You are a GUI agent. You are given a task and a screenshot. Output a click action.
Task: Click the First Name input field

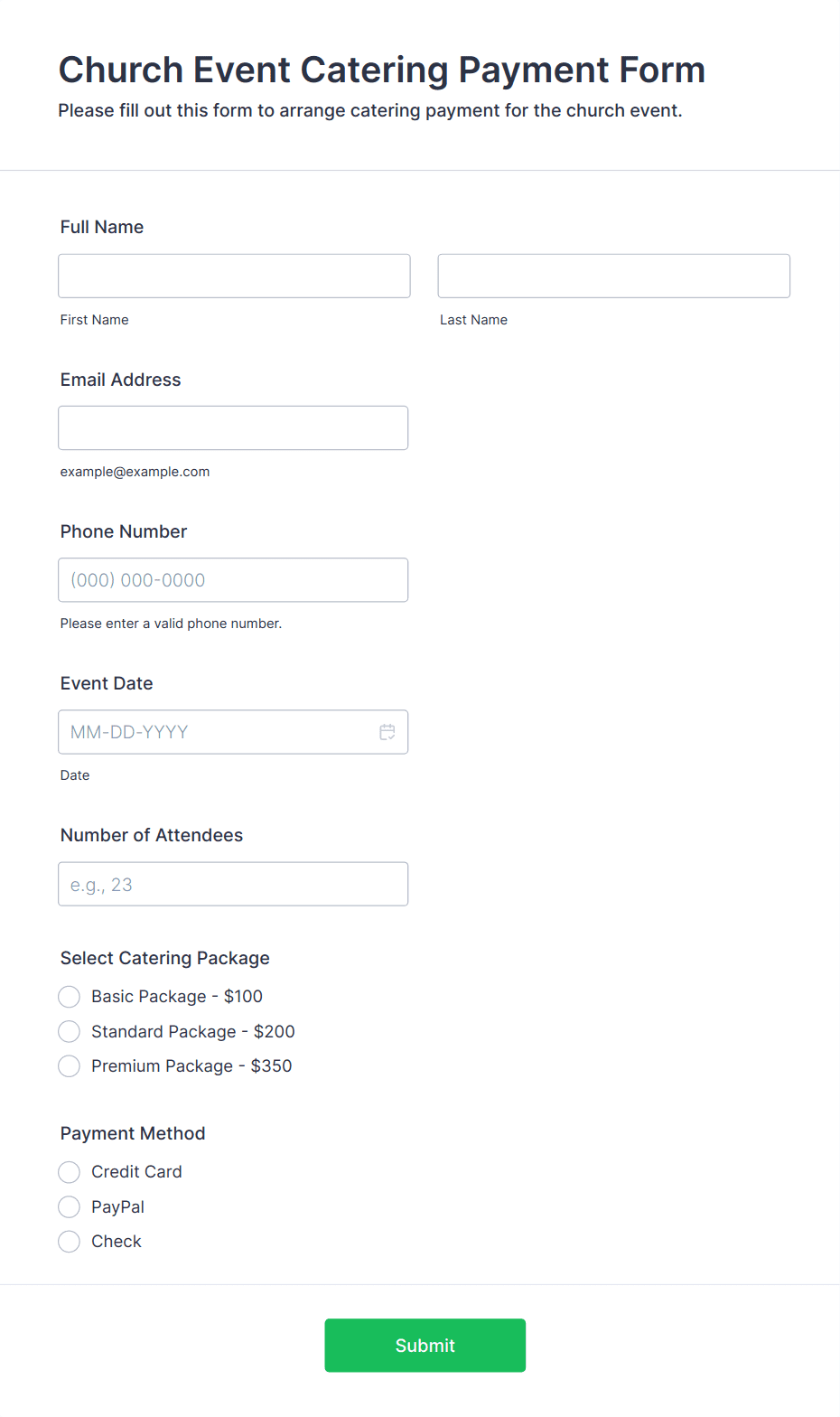[x=234, y=276]
